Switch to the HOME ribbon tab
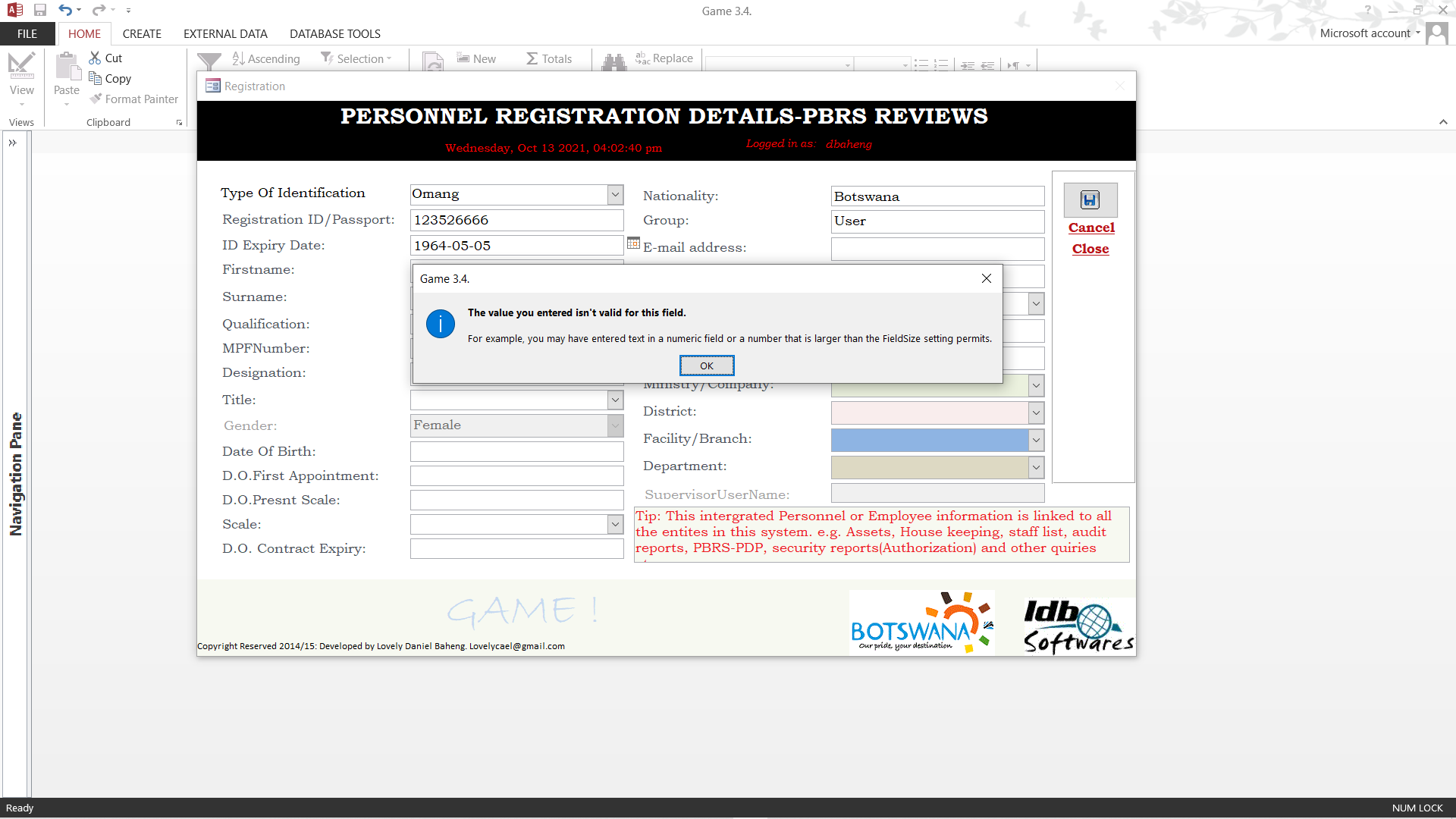The height and width of the screenshot is (819, 1456). click(x=84, y=33)
